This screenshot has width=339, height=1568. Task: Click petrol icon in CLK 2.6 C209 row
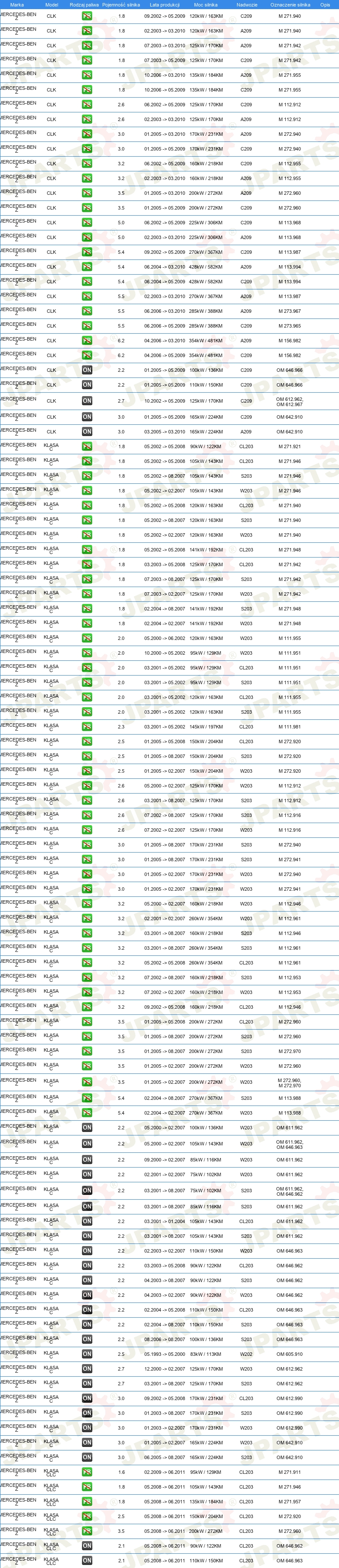(x=87, y=105)
